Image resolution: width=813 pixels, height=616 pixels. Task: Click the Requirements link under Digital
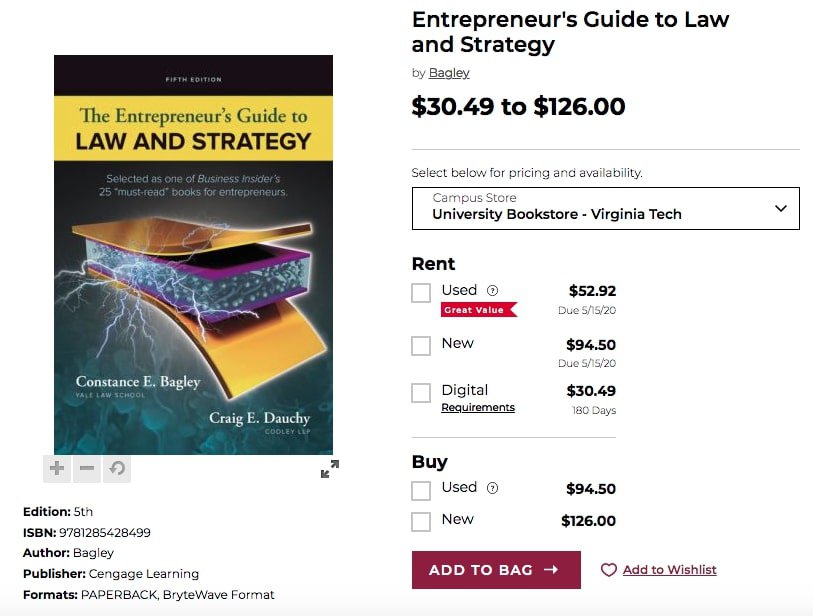(475, 407)
